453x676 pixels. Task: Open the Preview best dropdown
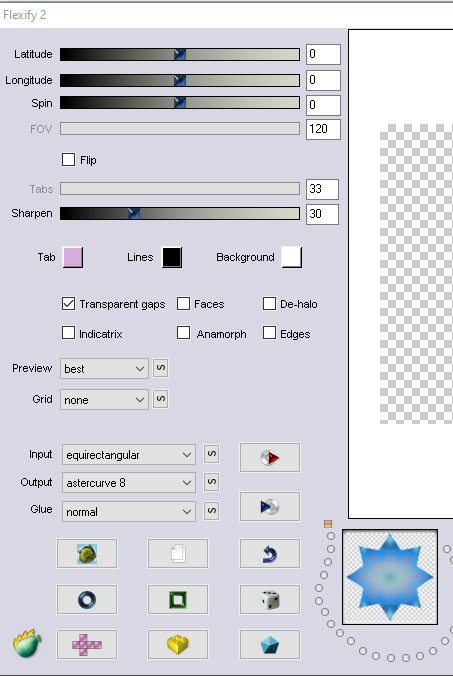pyautogui.click(x=104, y=369)
